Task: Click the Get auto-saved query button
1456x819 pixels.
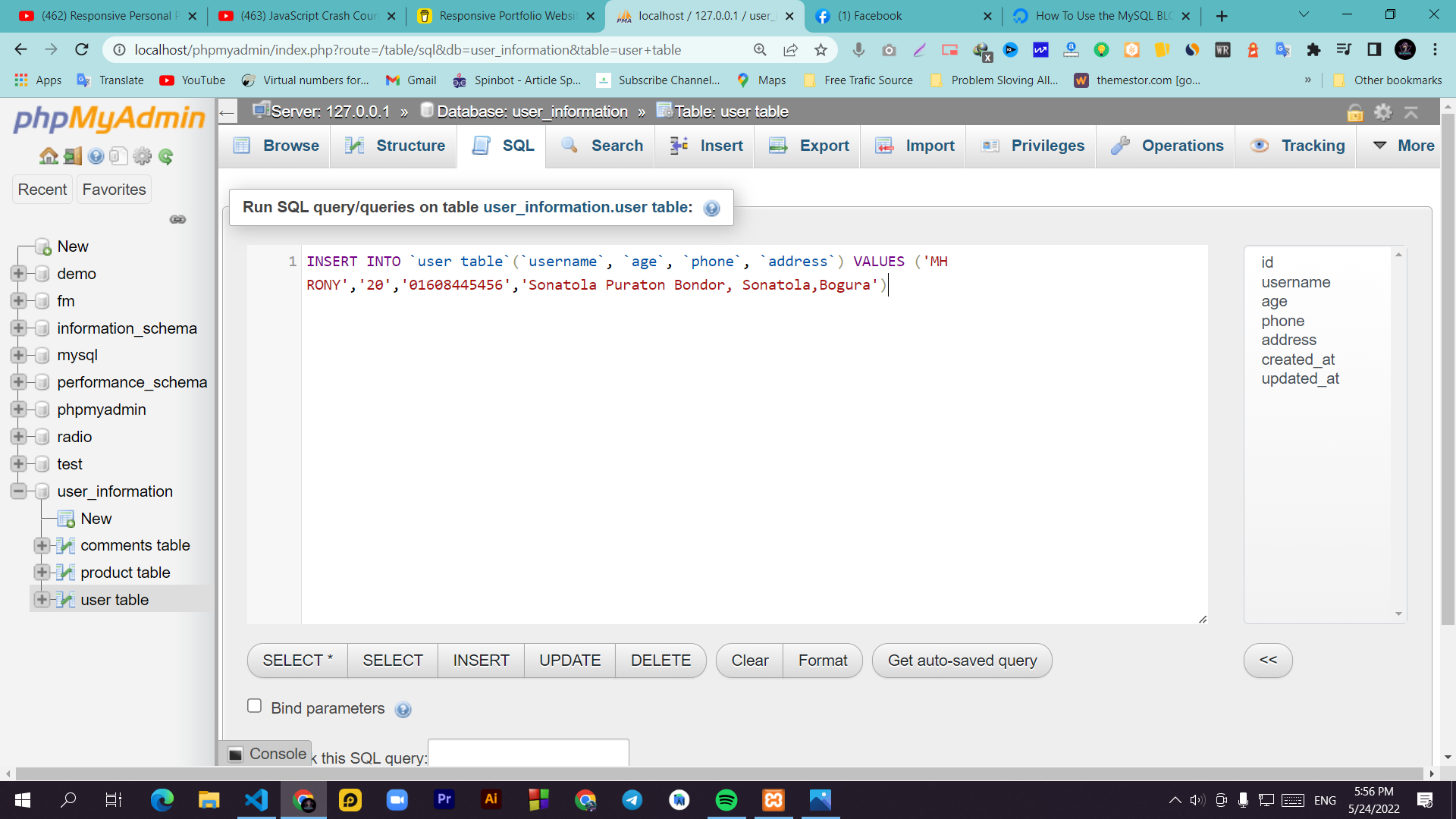Action: pos(962,661)
